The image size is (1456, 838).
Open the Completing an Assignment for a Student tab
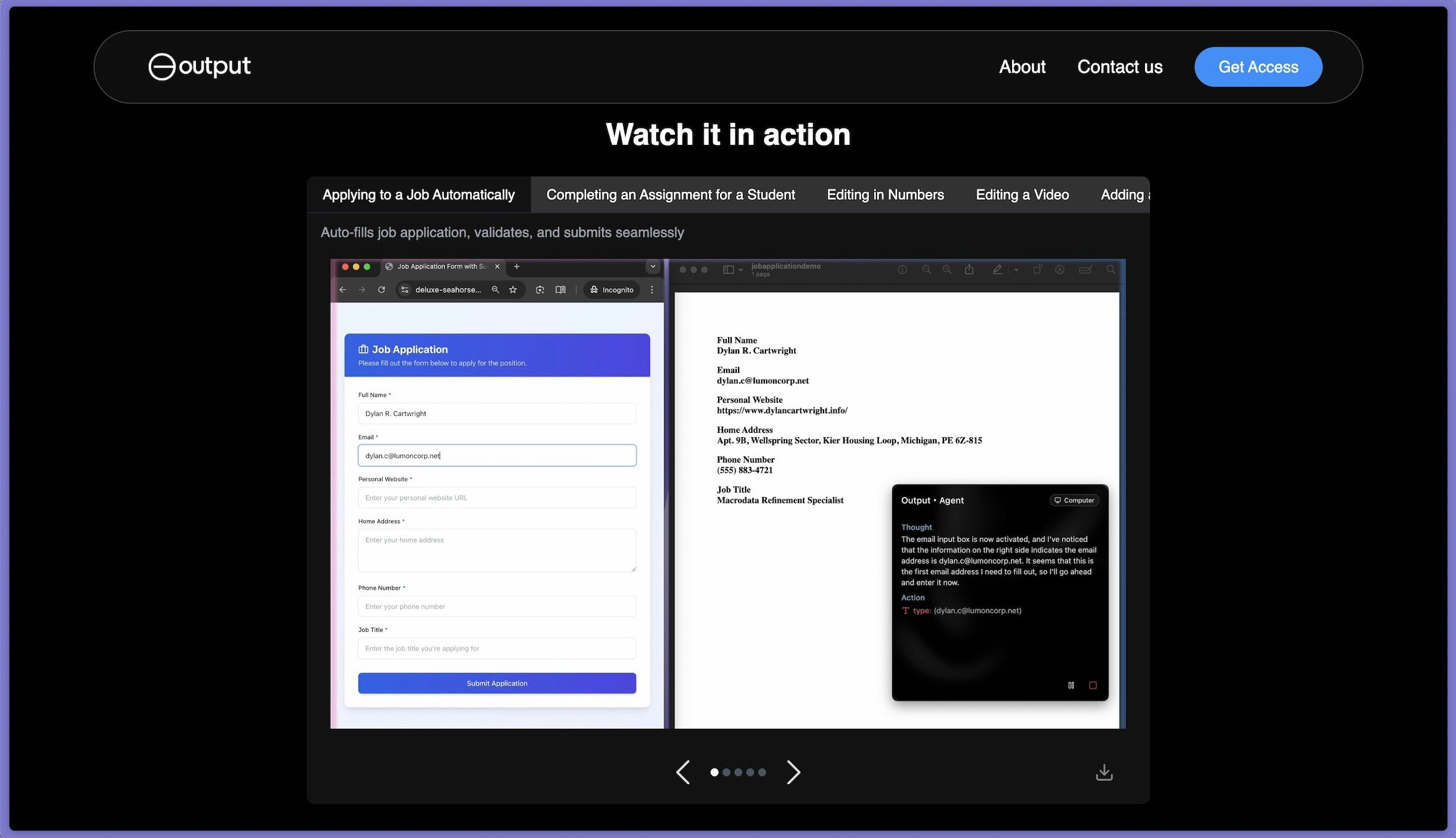click(670, 195)
